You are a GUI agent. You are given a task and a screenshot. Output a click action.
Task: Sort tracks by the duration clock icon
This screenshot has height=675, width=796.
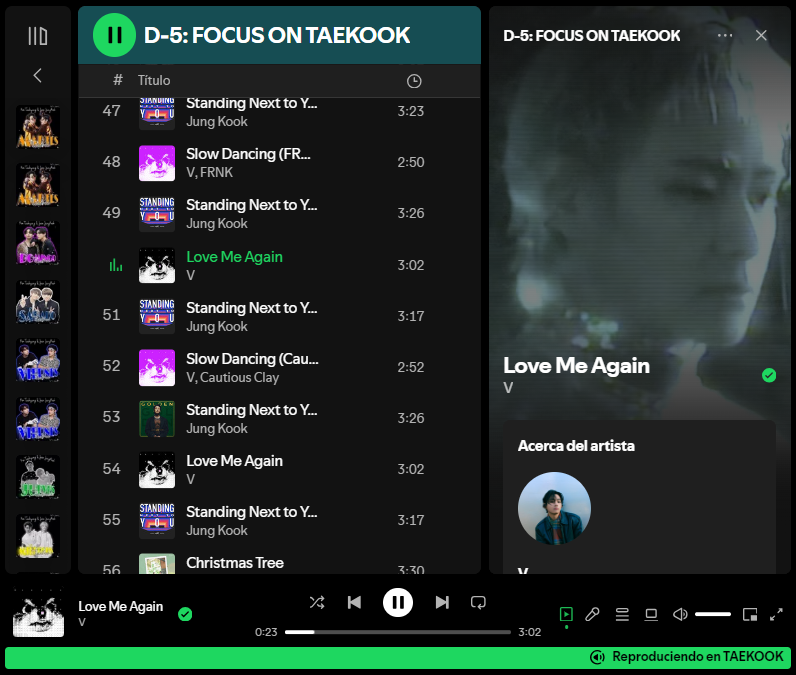click(x=414, y=81)
